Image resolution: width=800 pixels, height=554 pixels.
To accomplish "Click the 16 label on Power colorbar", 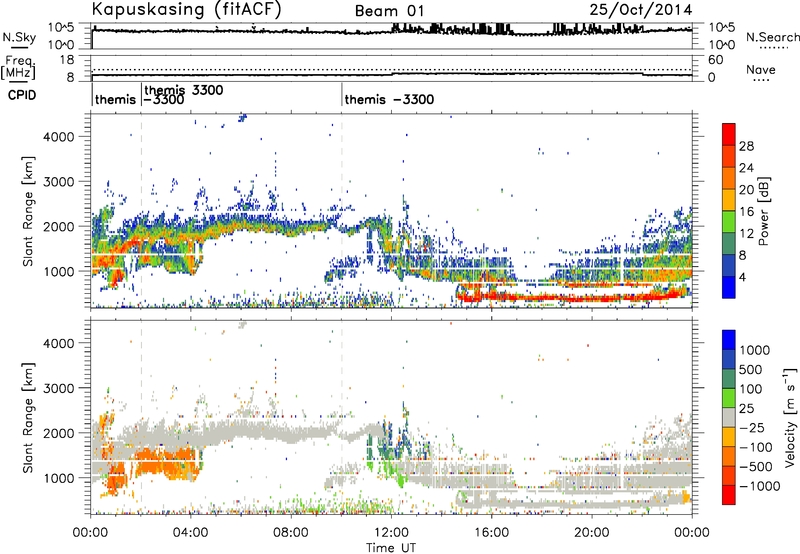I will pyautogui.click(x=746, y=212).
